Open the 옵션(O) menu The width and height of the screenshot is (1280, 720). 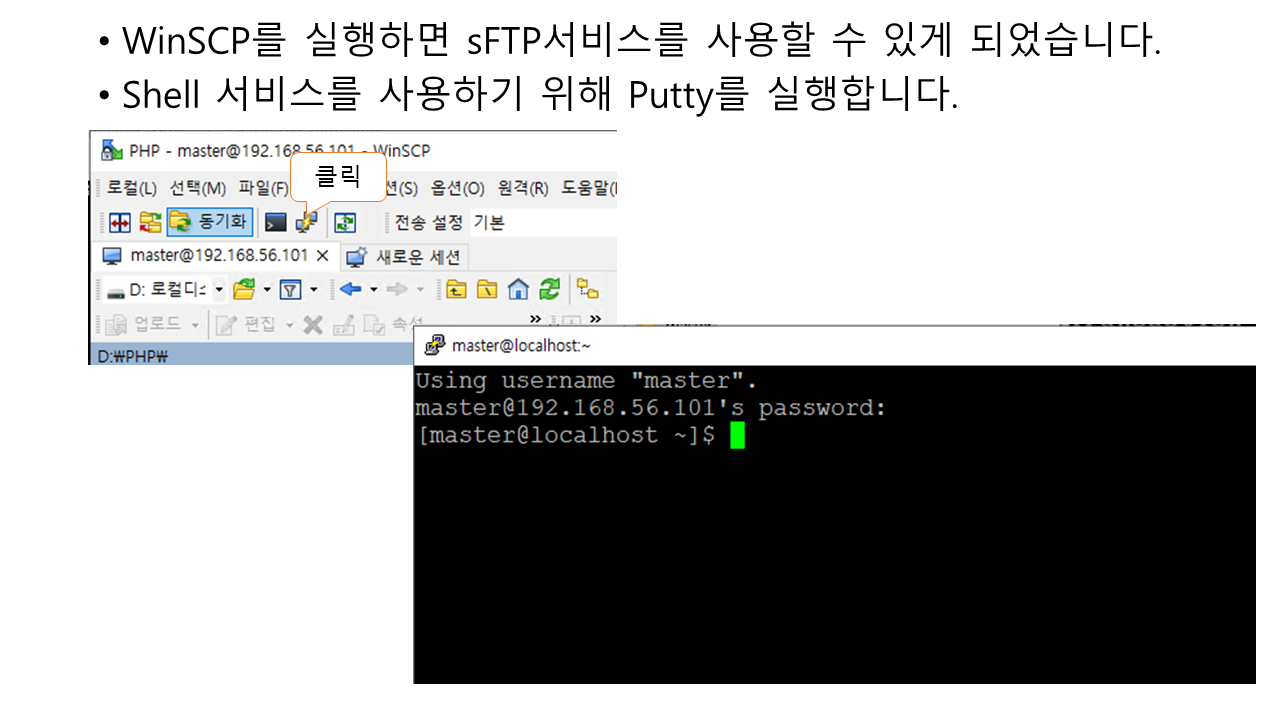(x=457, y=188)
